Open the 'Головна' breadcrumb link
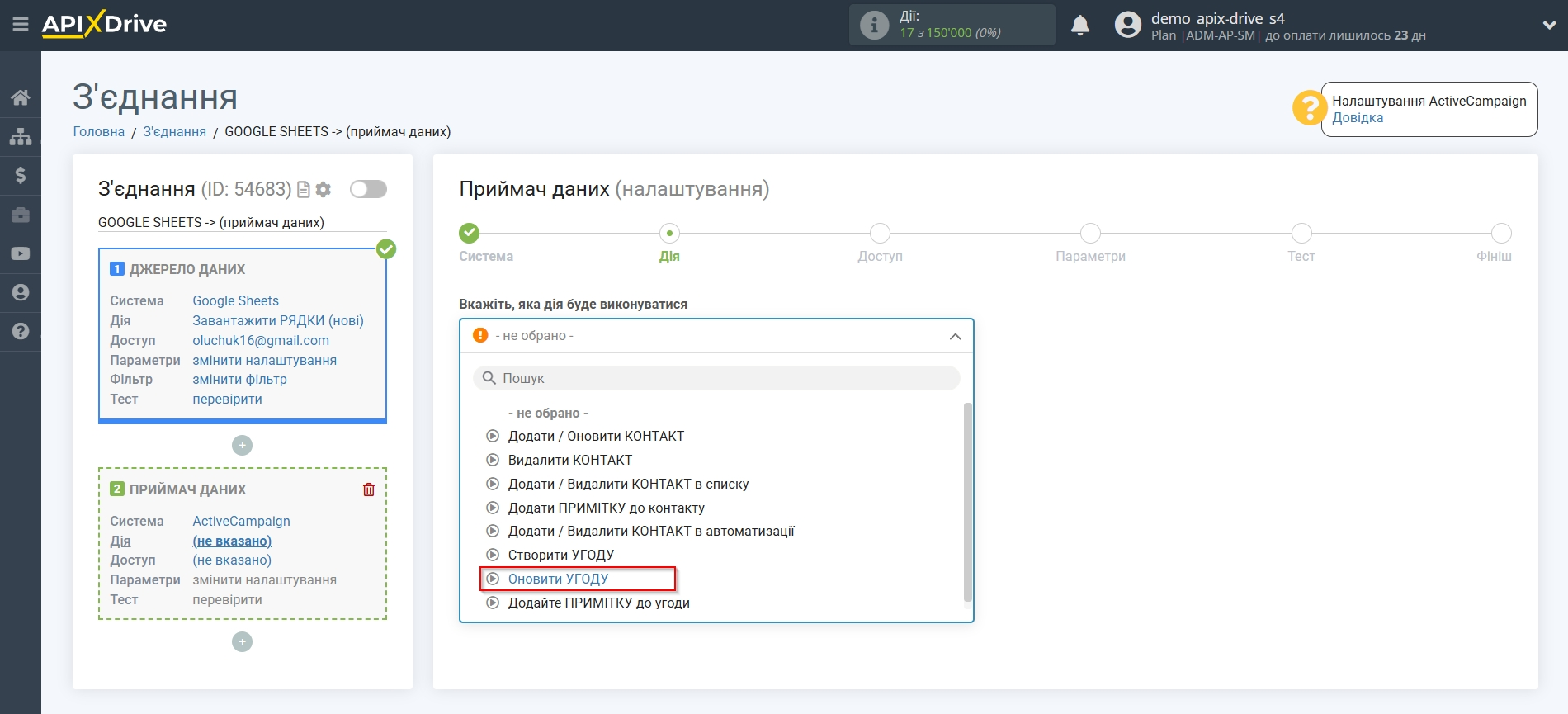Image resolution: width=1568 pixels, height=714 pixels. pyautogui.click(x=99, y=131)
